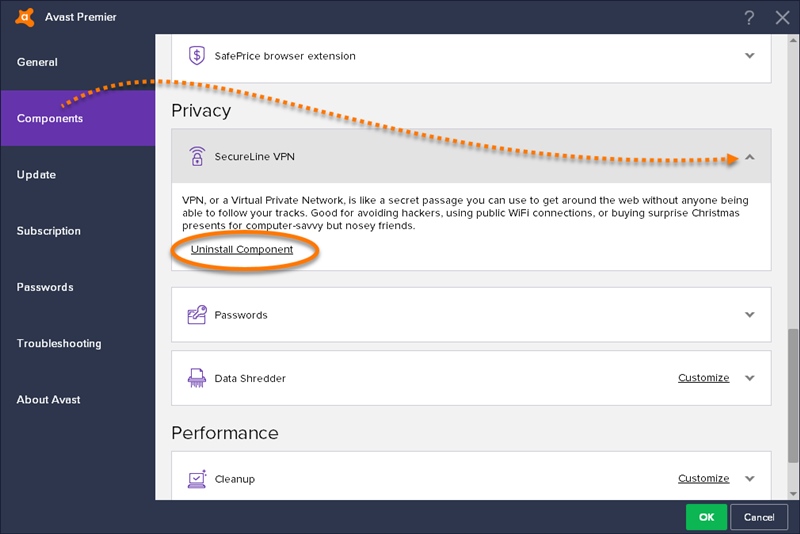Show the About Avast tab
This screenshot has height=534, width=800.
78,400
